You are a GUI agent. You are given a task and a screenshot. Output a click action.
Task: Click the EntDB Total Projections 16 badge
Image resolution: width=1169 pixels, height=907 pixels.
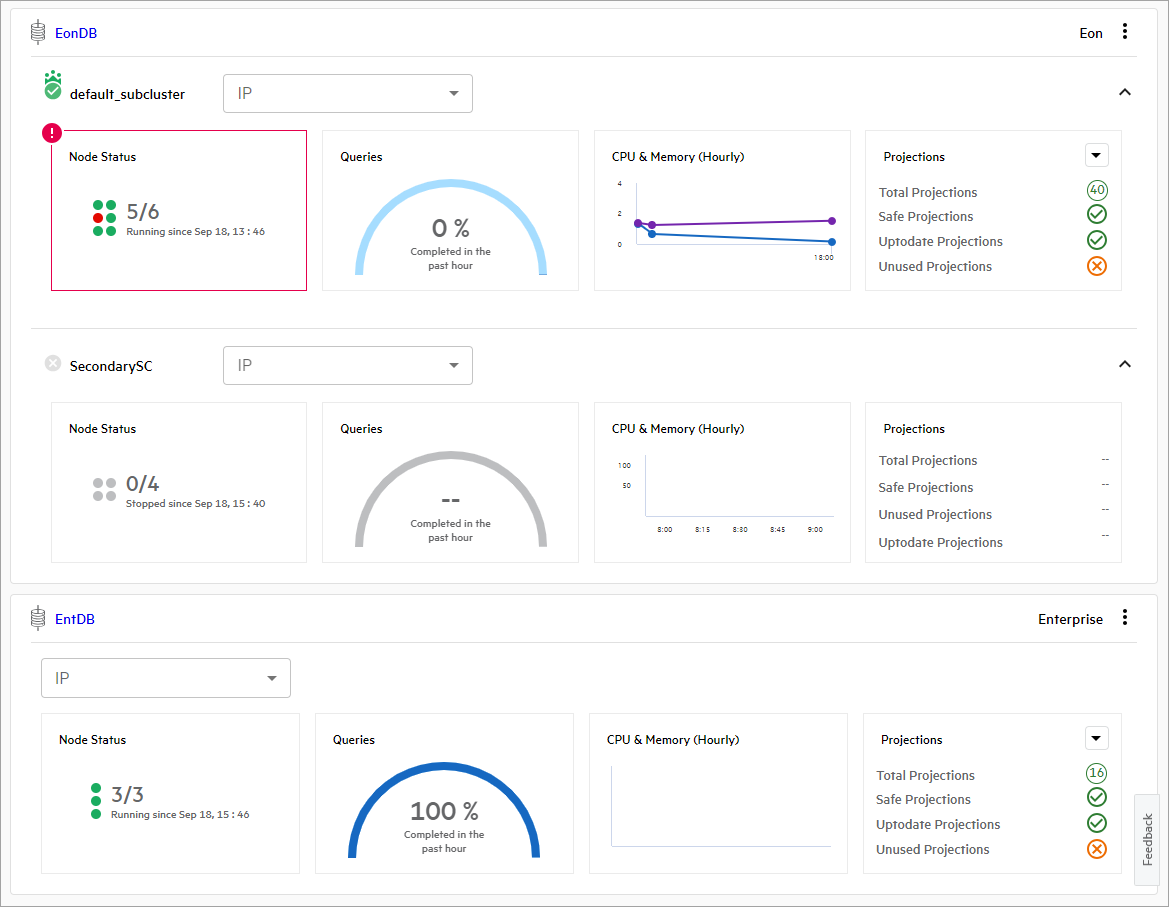click(1096, 773)
